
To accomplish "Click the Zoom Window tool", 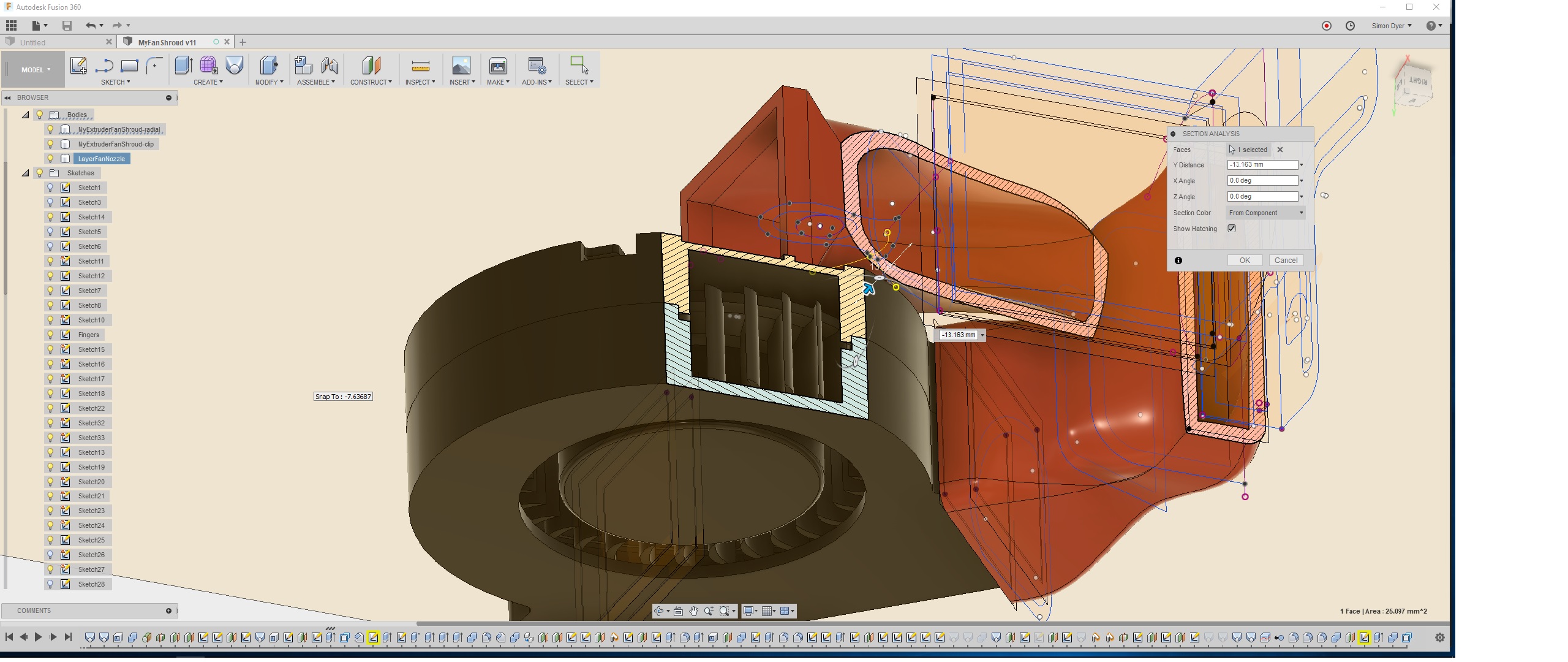I will click(725, 611).
